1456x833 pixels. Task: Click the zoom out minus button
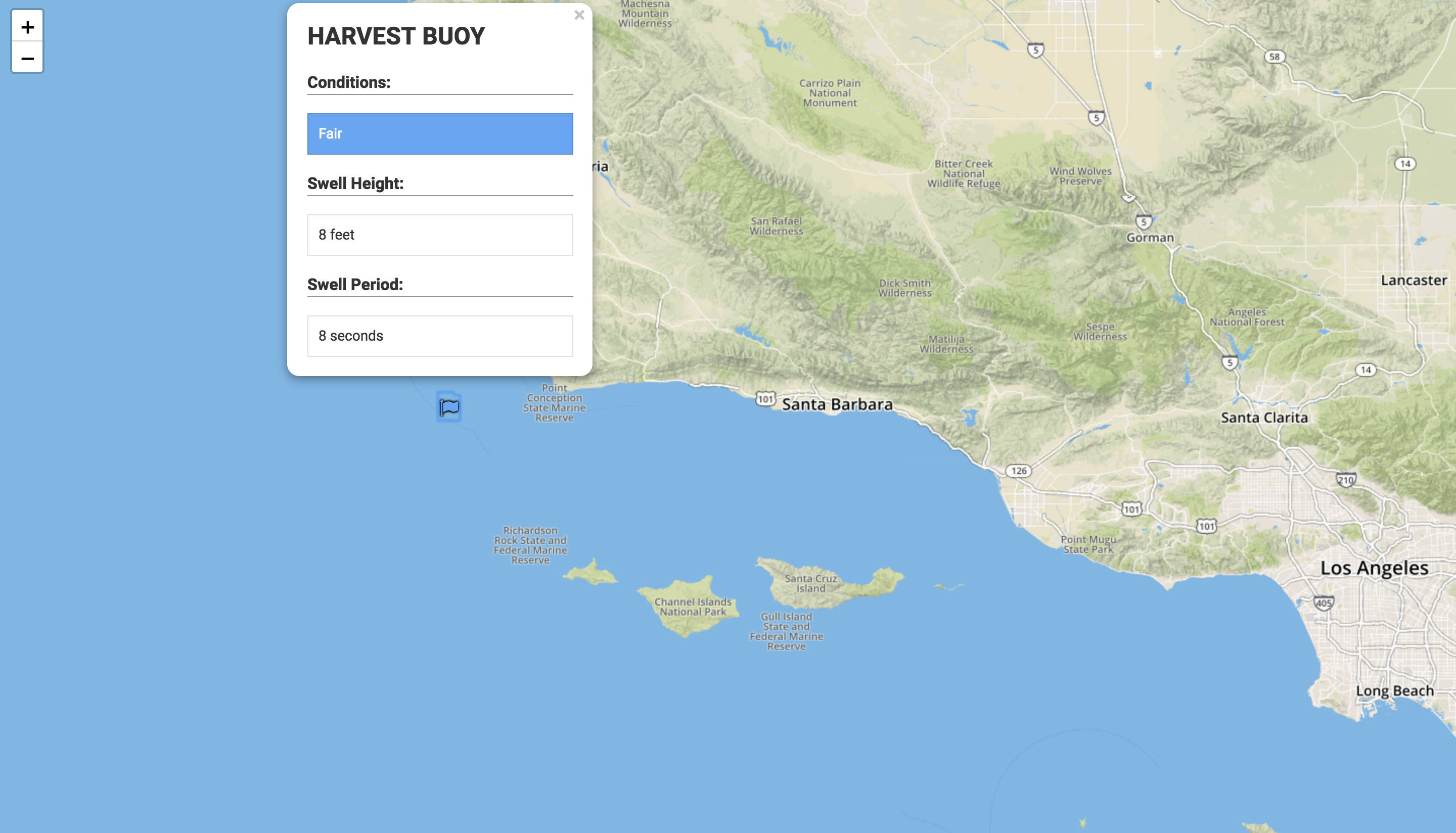[27, 58]
